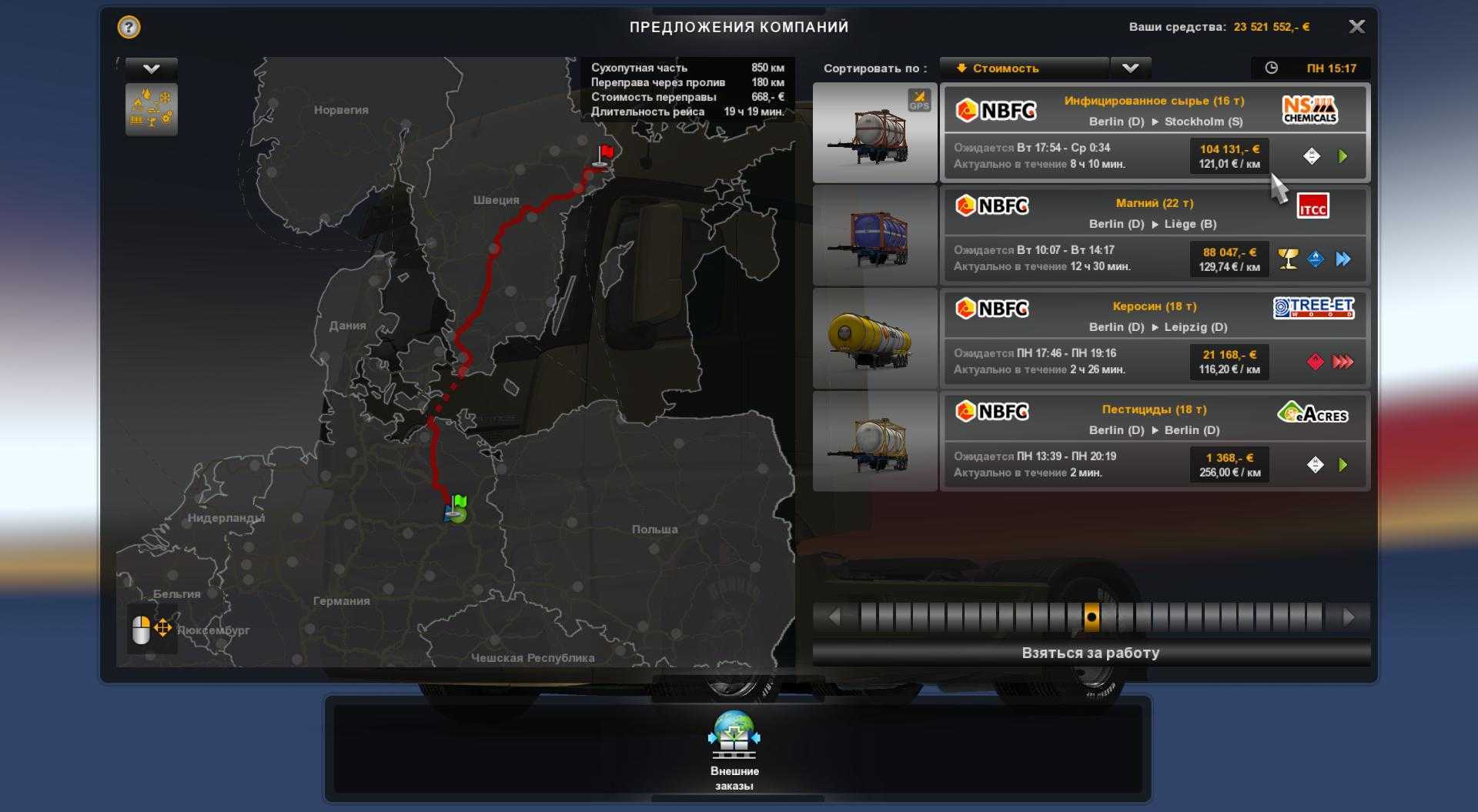Click the eAcres destination logo

pyautogui.click(x=1312, y=413)
